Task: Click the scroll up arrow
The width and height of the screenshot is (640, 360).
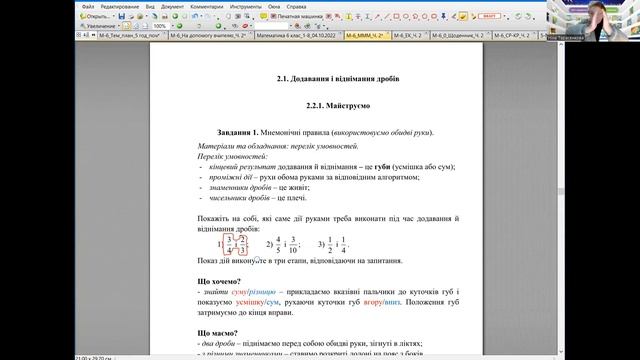Action: [x=561, y=44]
